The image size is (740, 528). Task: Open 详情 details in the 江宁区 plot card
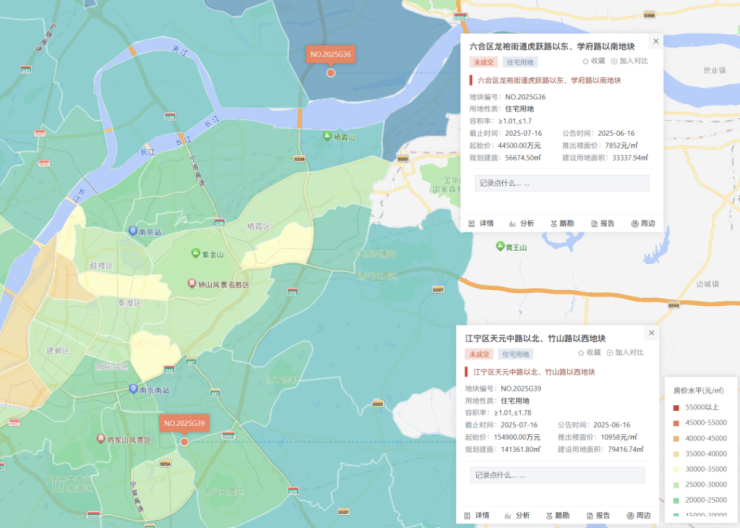(x=476, y=515)
